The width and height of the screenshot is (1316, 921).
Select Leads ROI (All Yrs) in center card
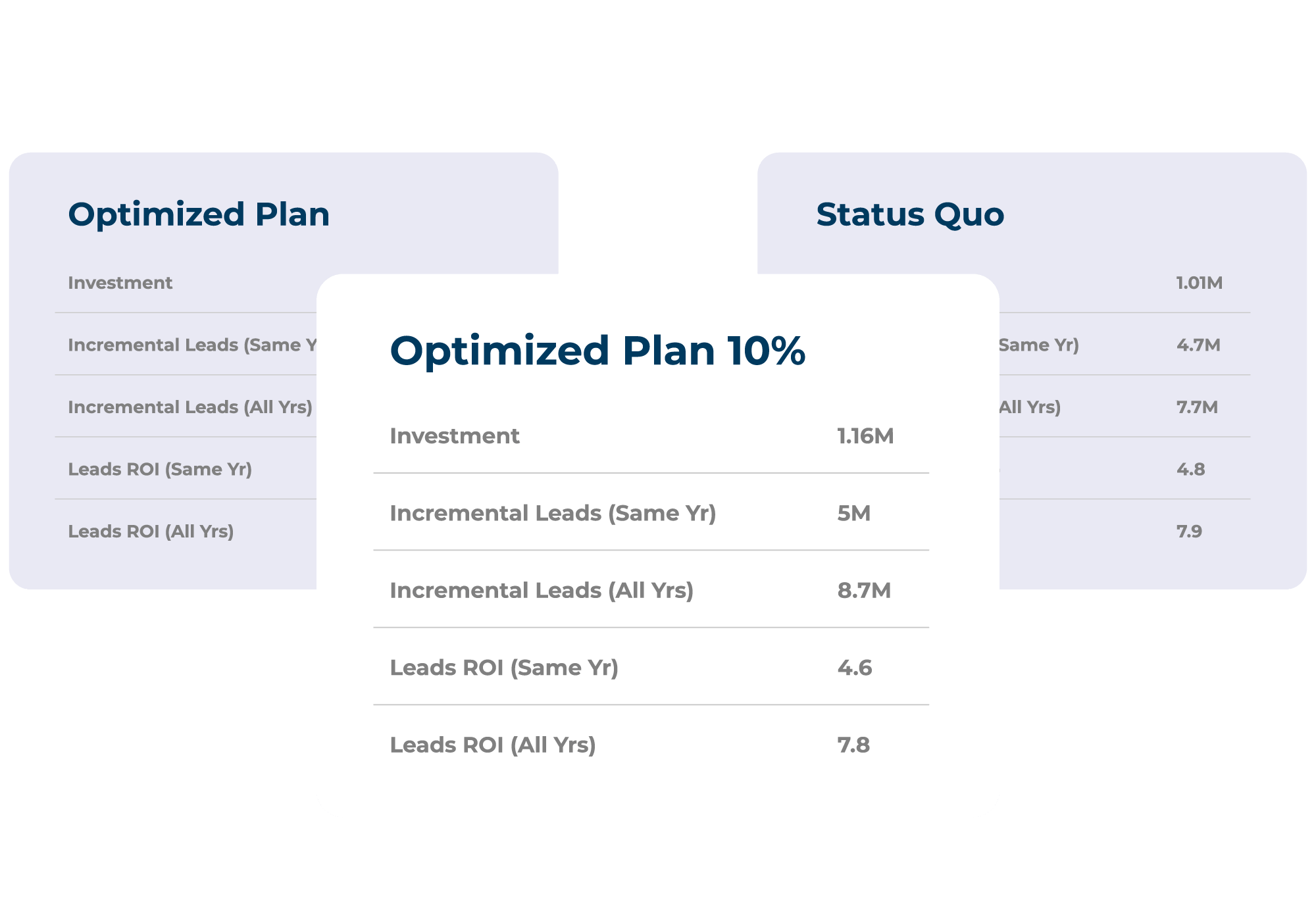[x=493, y=745]
